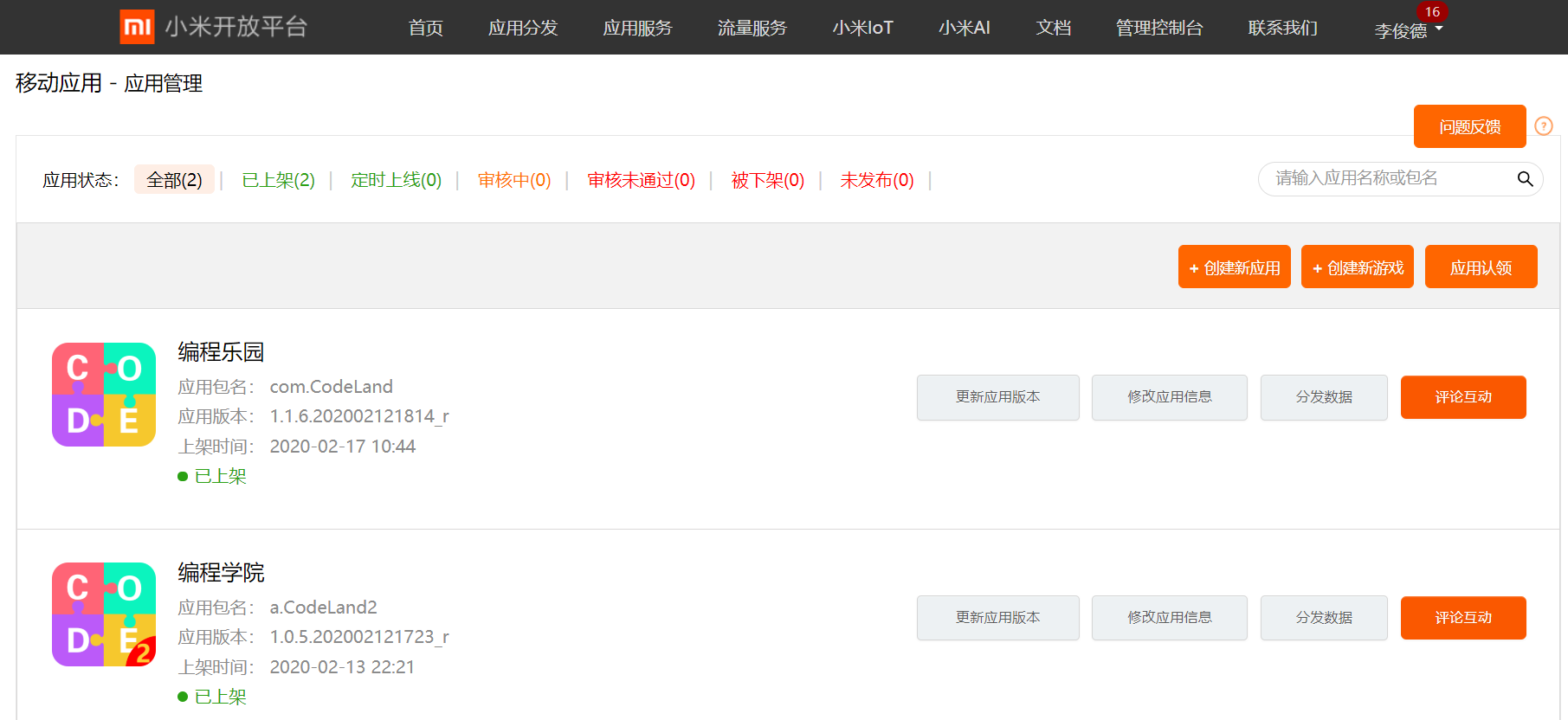Open the 小米AI menu item
This screenshot has width=1568, height=720.
(x=965, y=28)
